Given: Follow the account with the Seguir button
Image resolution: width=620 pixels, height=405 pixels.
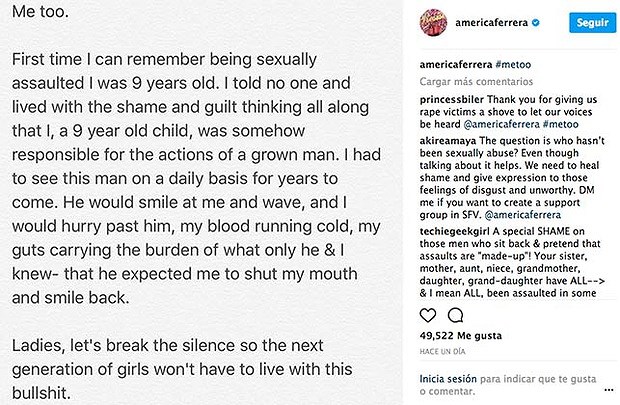Looking at the screenshot, I should coord(592,23).
